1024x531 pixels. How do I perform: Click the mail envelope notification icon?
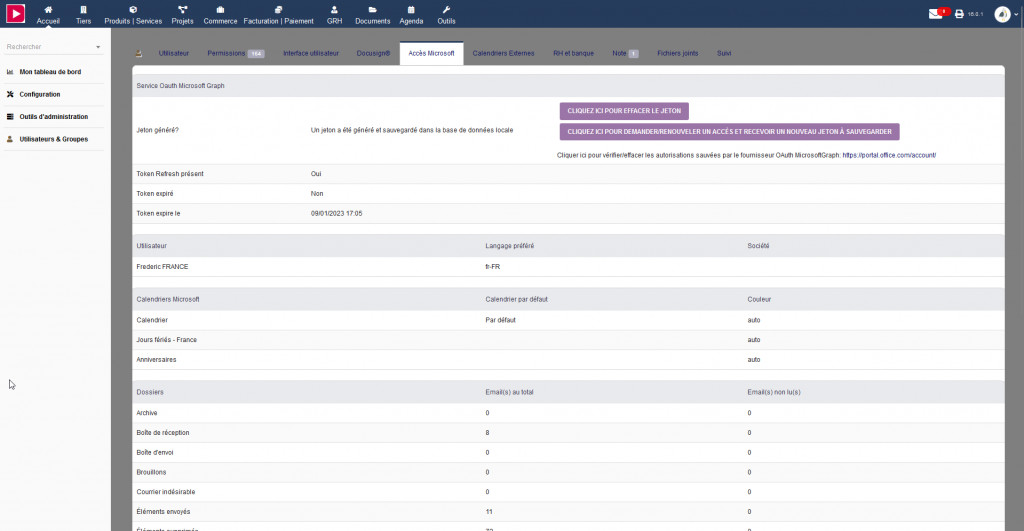[x=936, y=14]
